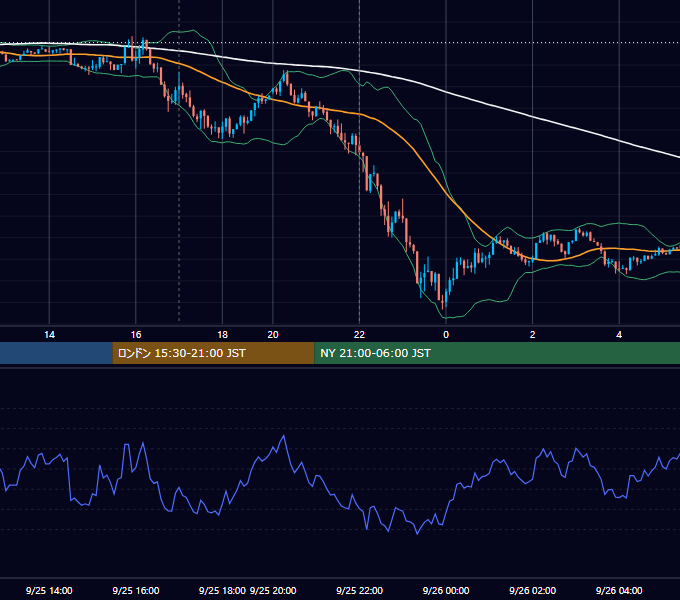
Task: Click the '20' hour axis label
Action: tap(273, 335)
